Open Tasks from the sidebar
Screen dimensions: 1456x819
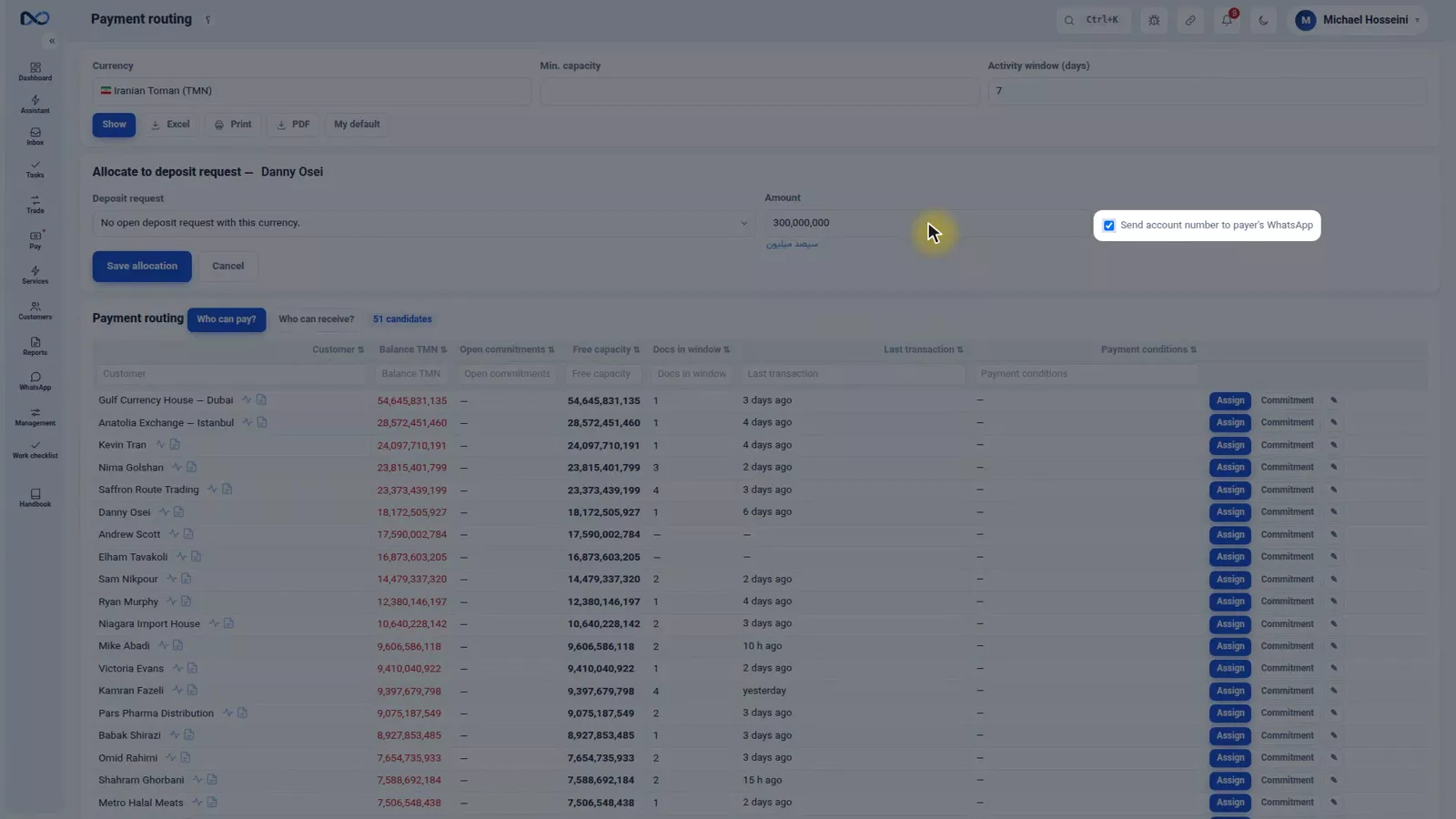35,169
